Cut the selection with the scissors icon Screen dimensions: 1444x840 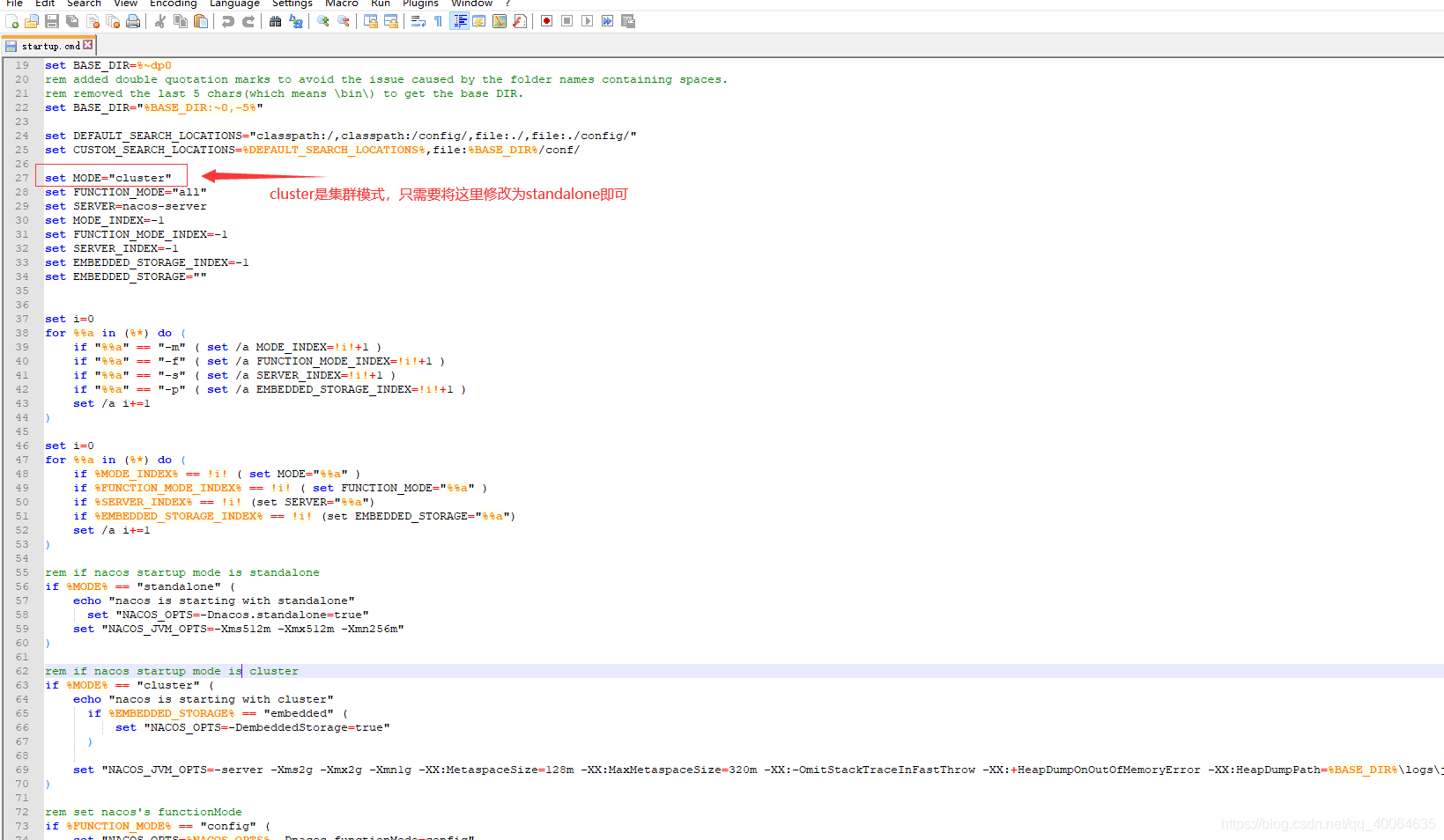[x=160, y=21]
